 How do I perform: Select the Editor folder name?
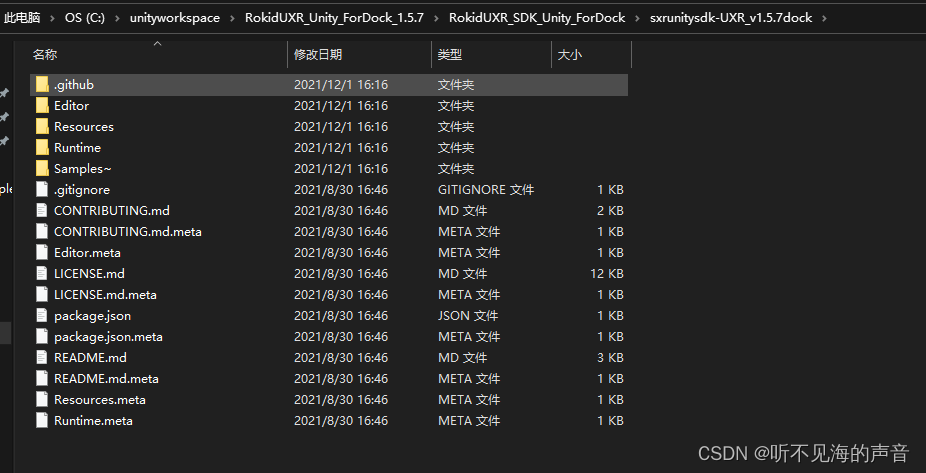point(71,106)
